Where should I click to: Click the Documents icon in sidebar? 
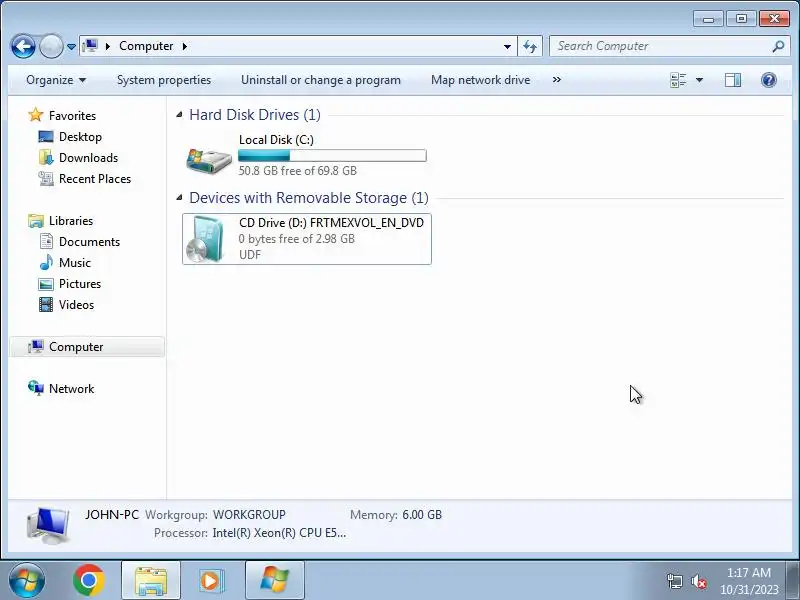coord(46,241)
